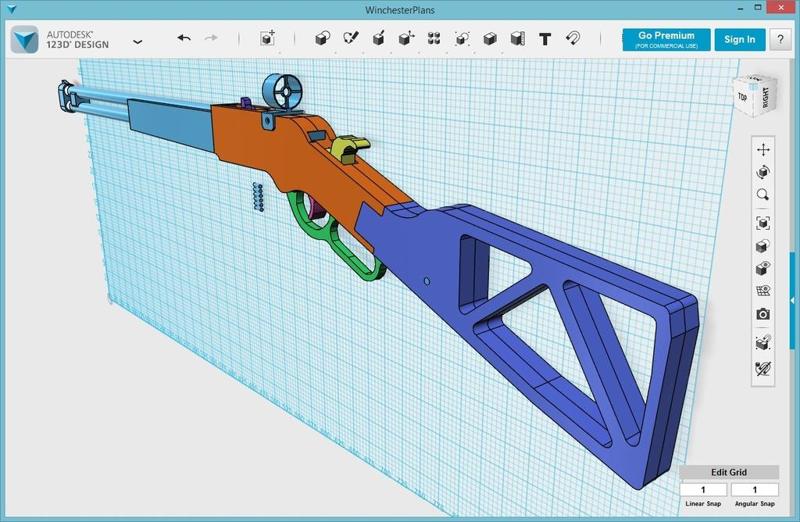Click the Angular Snap value field
Screen dimensions: 800x522
coord(755,490)
